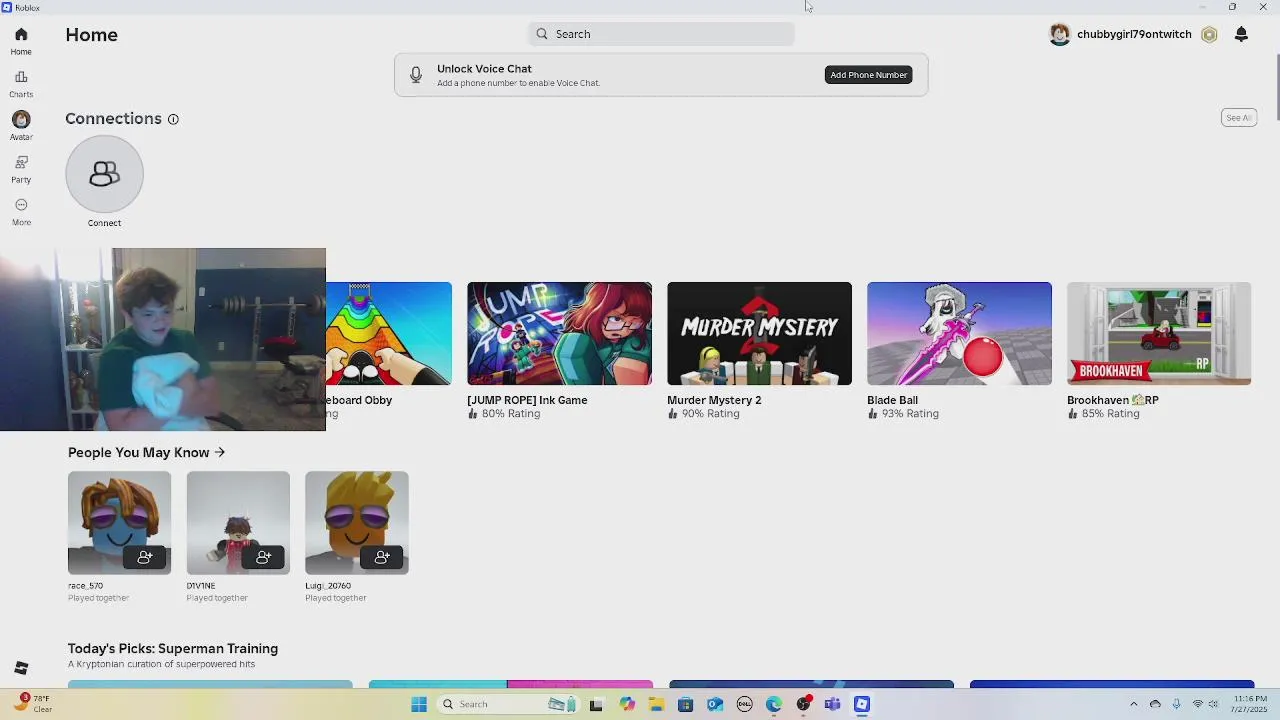Open the Roblox taskbar icon
This screenshot has height=720, width=1280.
[x=862, y=704]
